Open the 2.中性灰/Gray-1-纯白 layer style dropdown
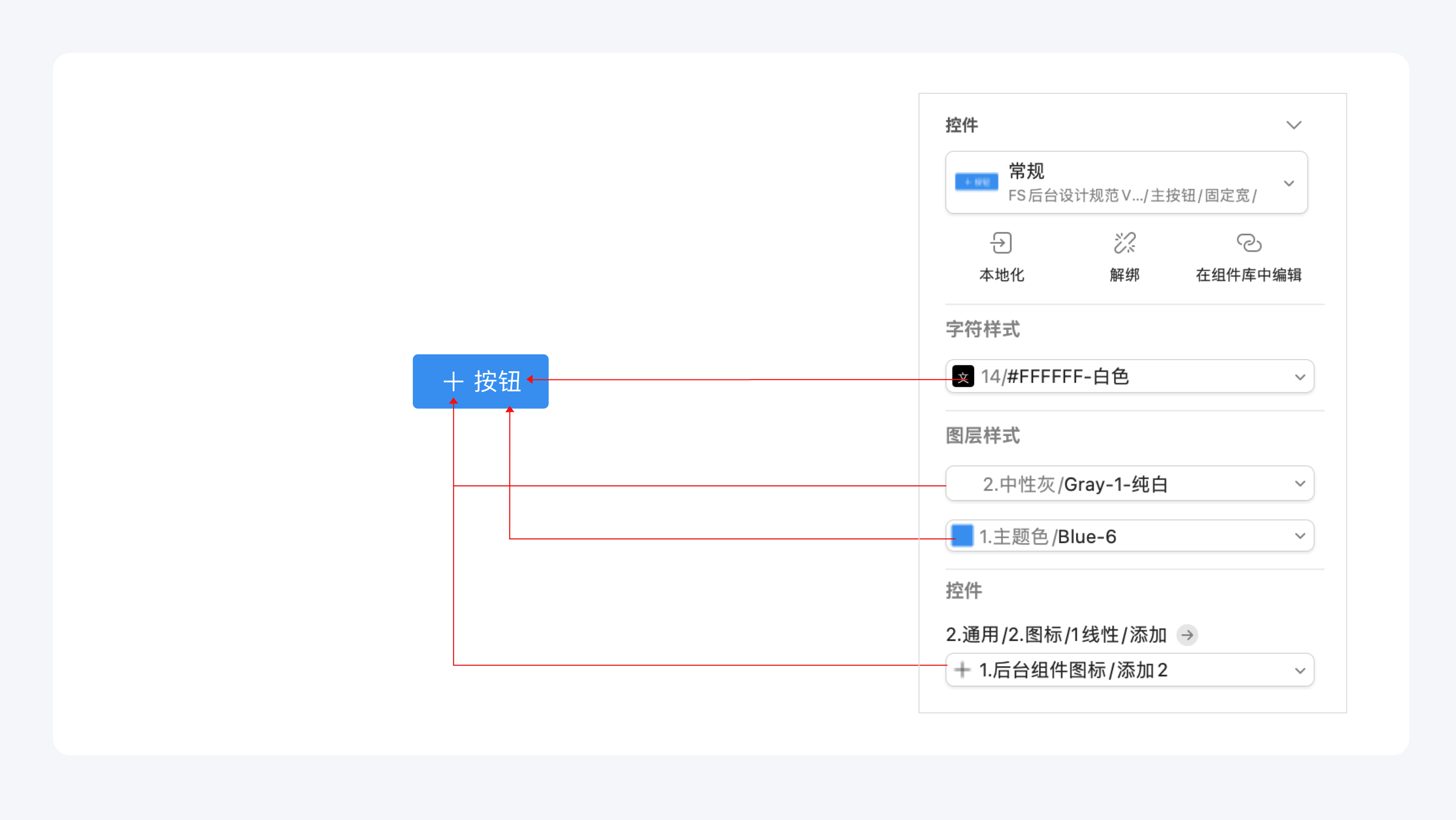 1129,484
